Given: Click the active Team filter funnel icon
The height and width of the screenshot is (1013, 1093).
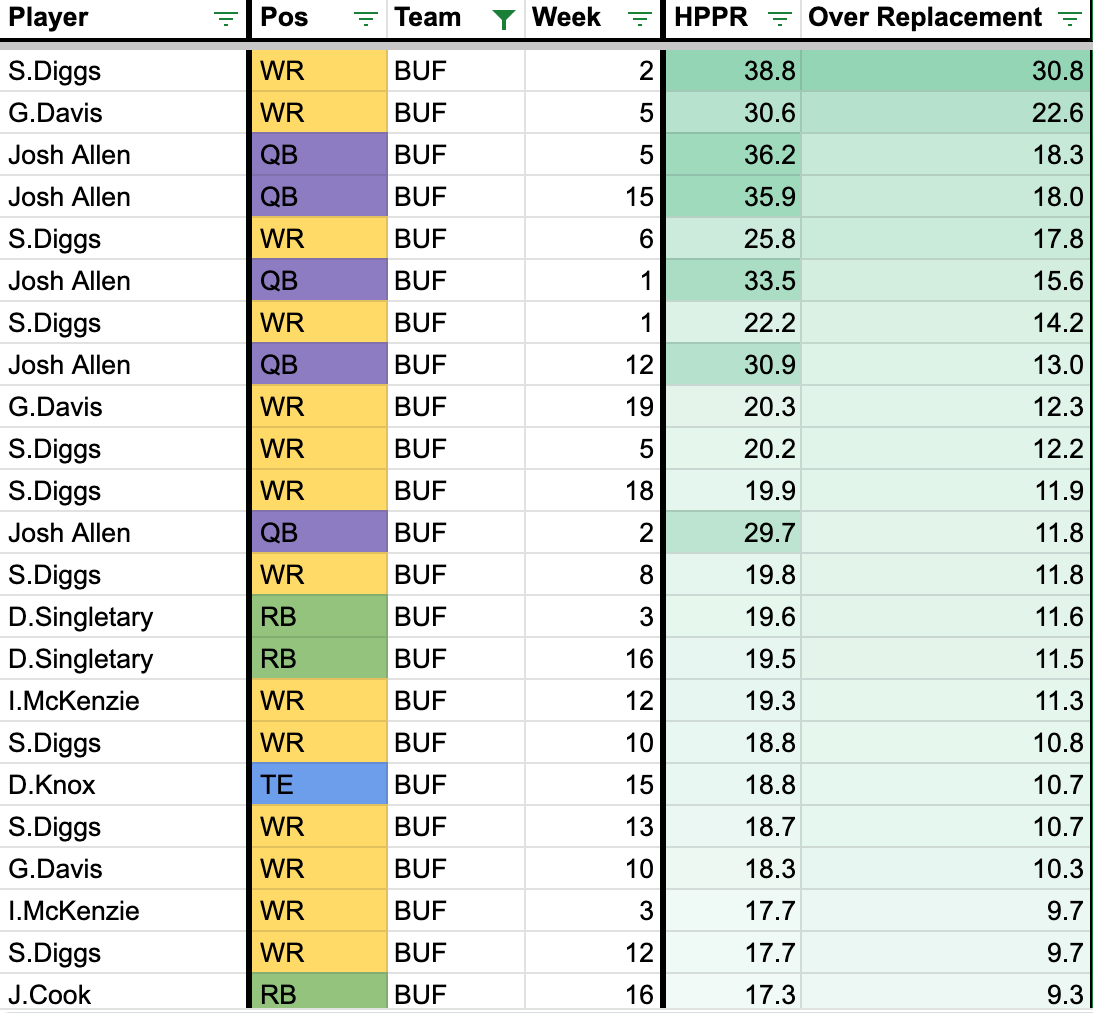Looking at the screenshot, I should tap(505, 19).
